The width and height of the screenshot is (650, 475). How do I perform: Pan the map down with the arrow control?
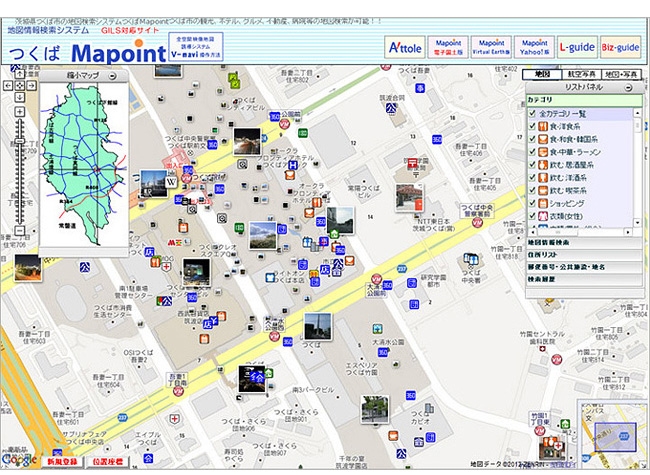click(x=19, y=97)
